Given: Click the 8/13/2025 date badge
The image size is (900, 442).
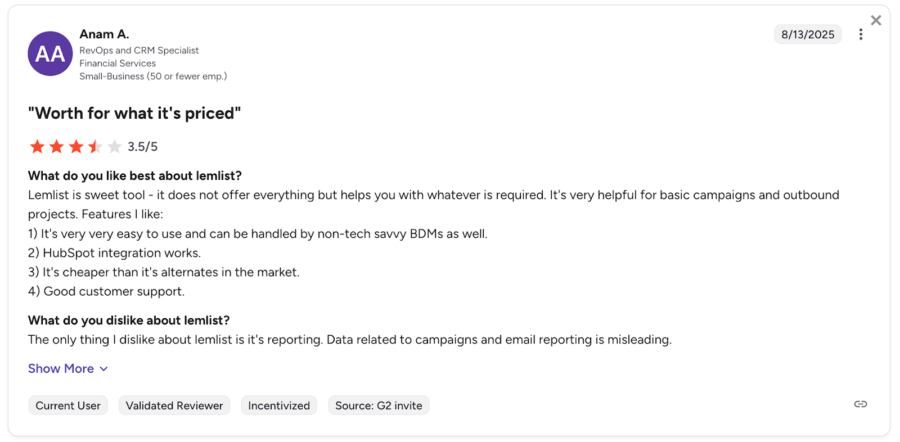Looking at the screenshot, I should (808, 35).
